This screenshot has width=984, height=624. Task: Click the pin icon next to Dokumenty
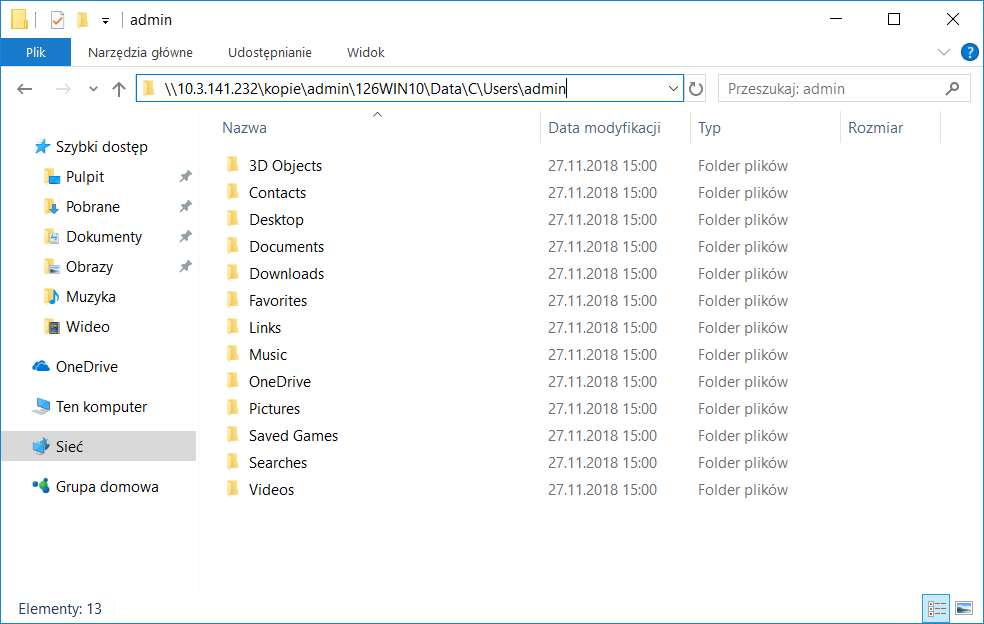click(185, 237)
